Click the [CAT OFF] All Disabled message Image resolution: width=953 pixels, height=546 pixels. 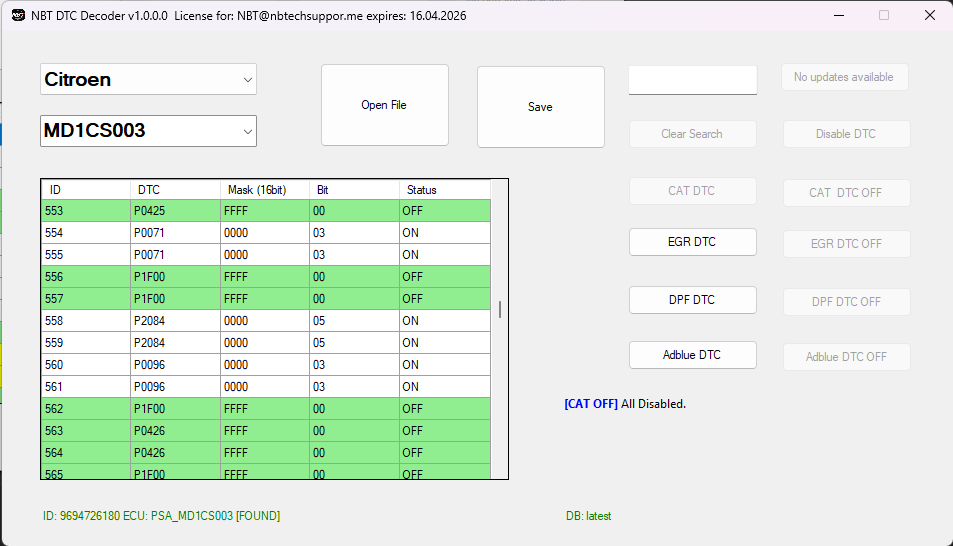625,404
